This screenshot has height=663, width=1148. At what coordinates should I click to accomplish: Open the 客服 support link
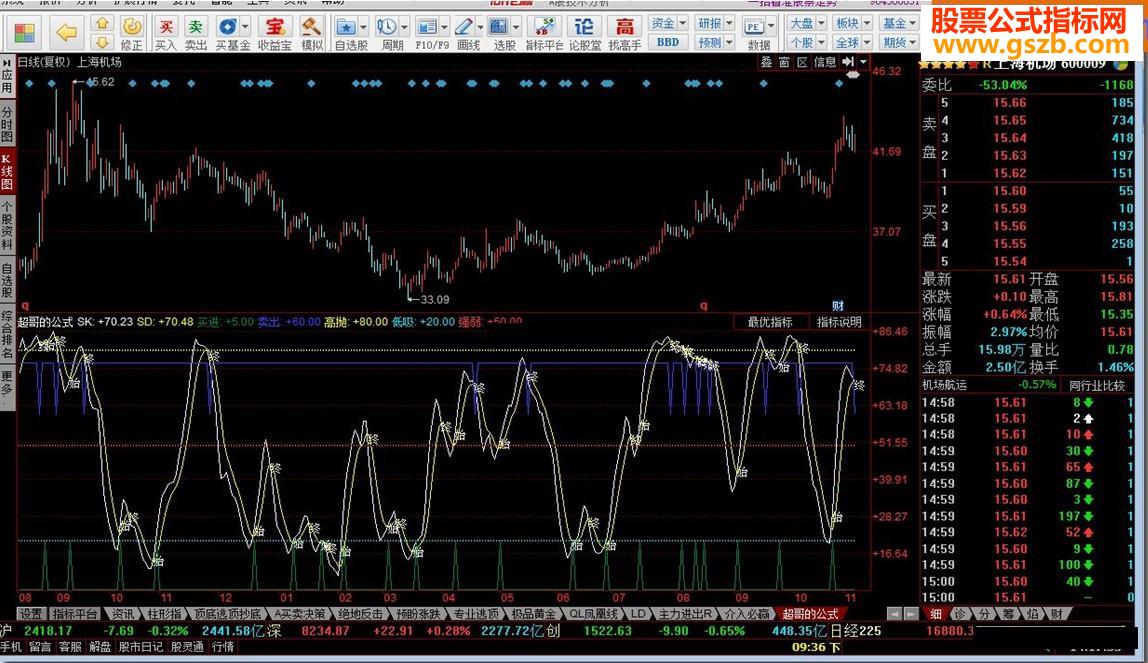(70, 647)
